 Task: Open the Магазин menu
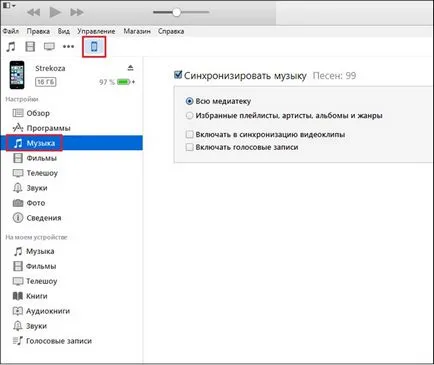coord(137,31)
